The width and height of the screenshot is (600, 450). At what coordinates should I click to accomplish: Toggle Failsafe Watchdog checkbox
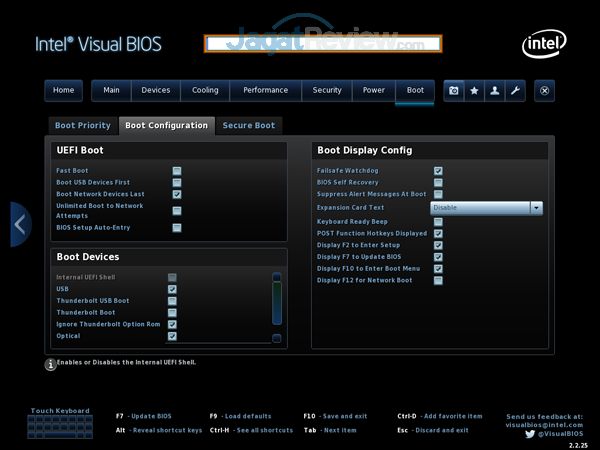click(x=438, y=171)
